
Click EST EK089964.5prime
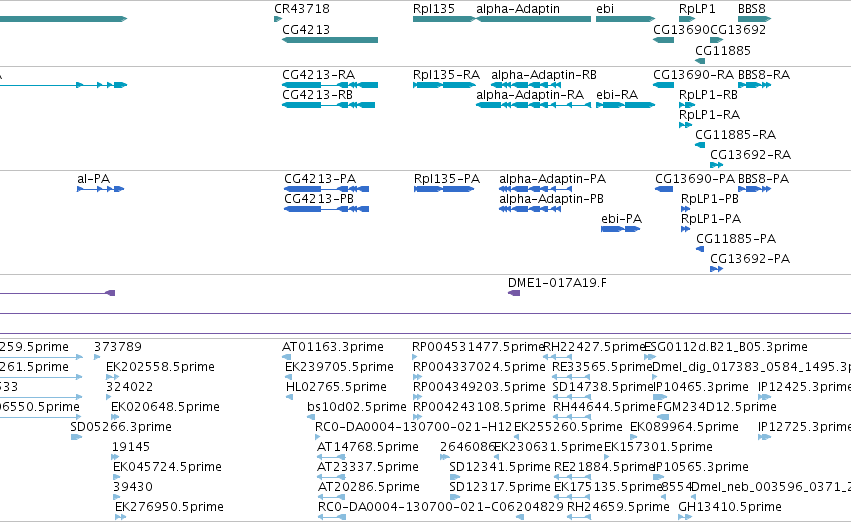coord(684,427)
